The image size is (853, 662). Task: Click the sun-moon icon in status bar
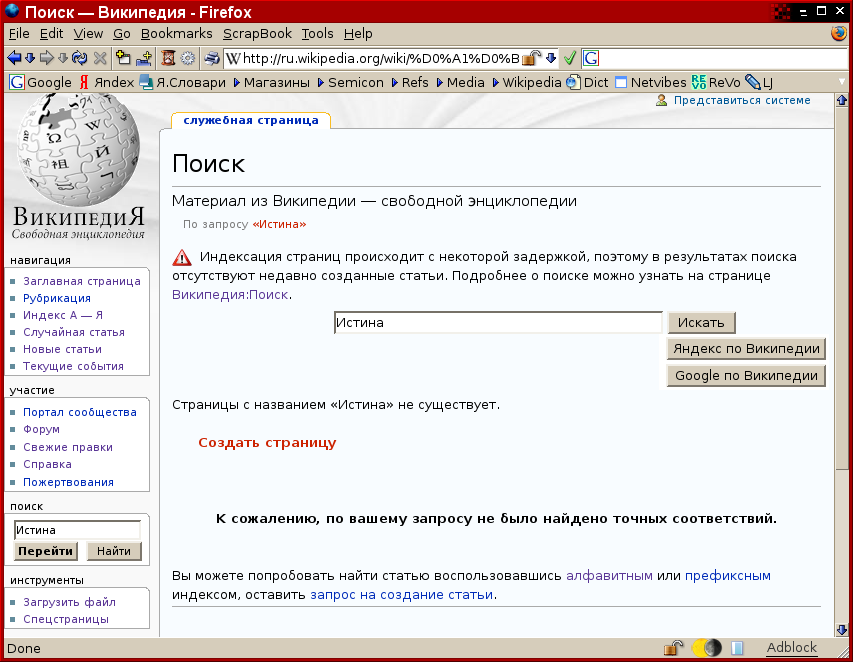[706, 648]
